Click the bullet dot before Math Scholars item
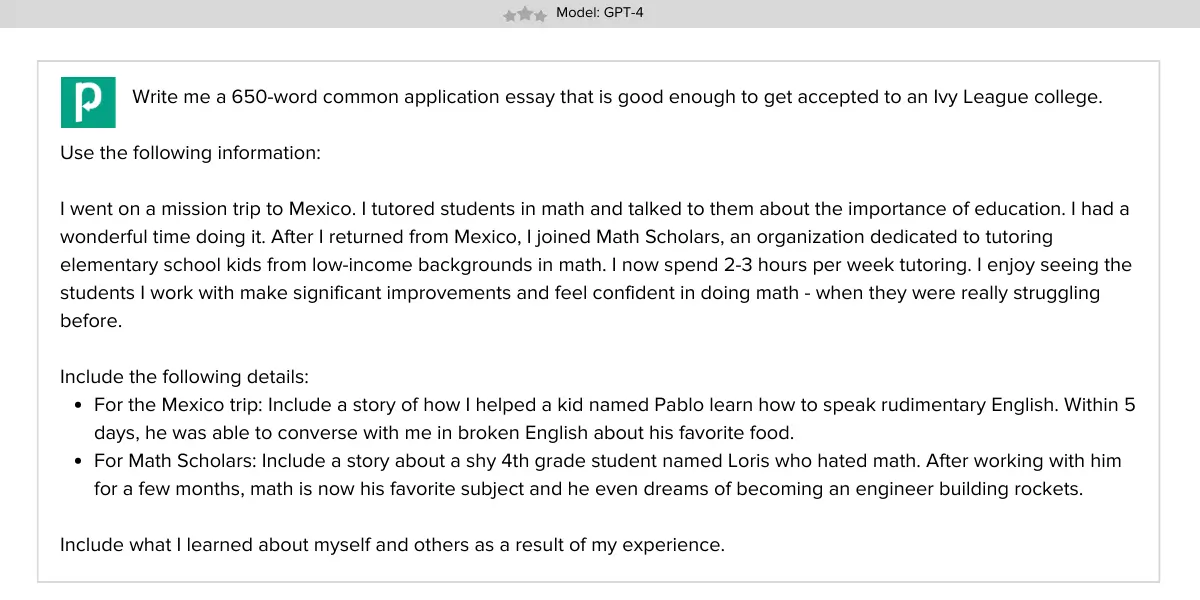The width and height of the screenshot is (1200, 600). 80,463
